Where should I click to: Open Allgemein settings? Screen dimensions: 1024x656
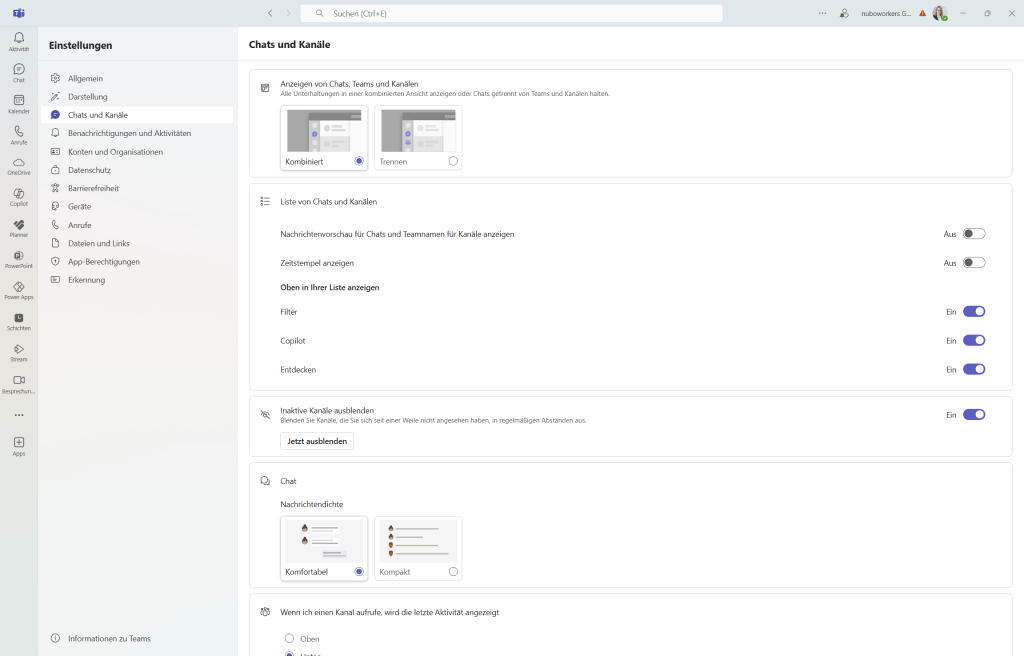[136, 78]
